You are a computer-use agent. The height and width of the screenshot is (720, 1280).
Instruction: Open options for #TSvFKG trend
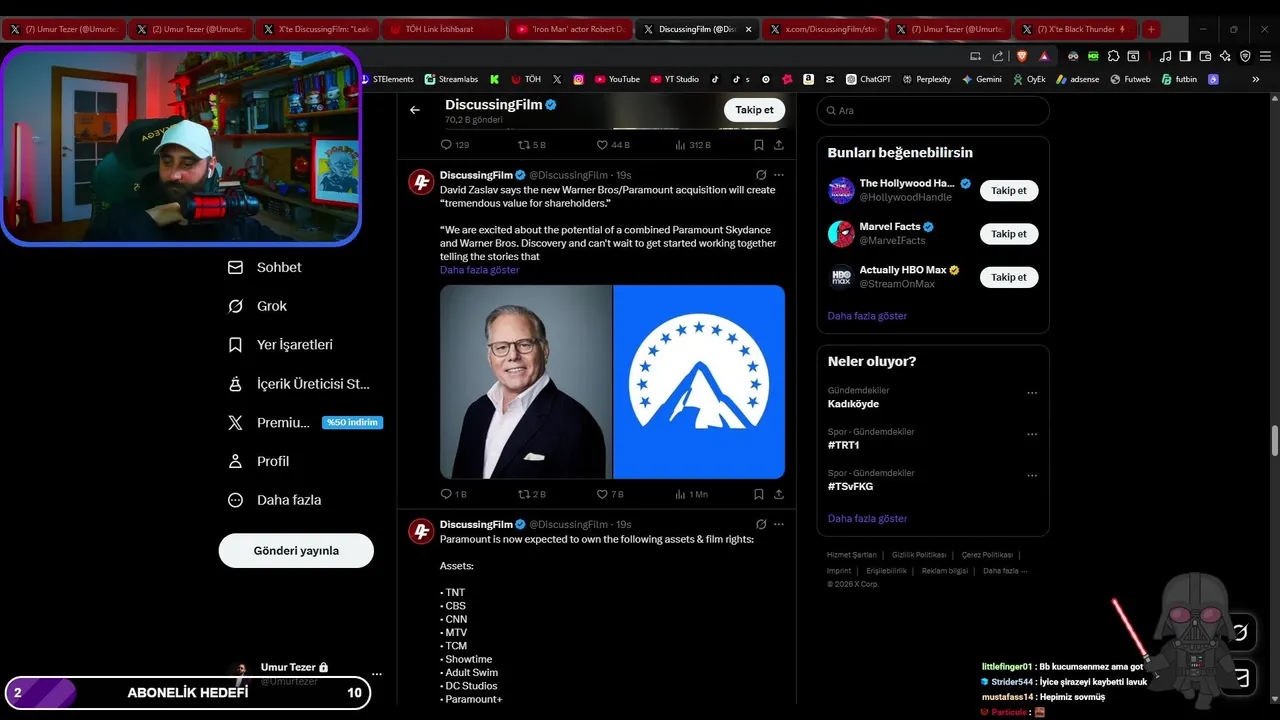point(1032,475)
